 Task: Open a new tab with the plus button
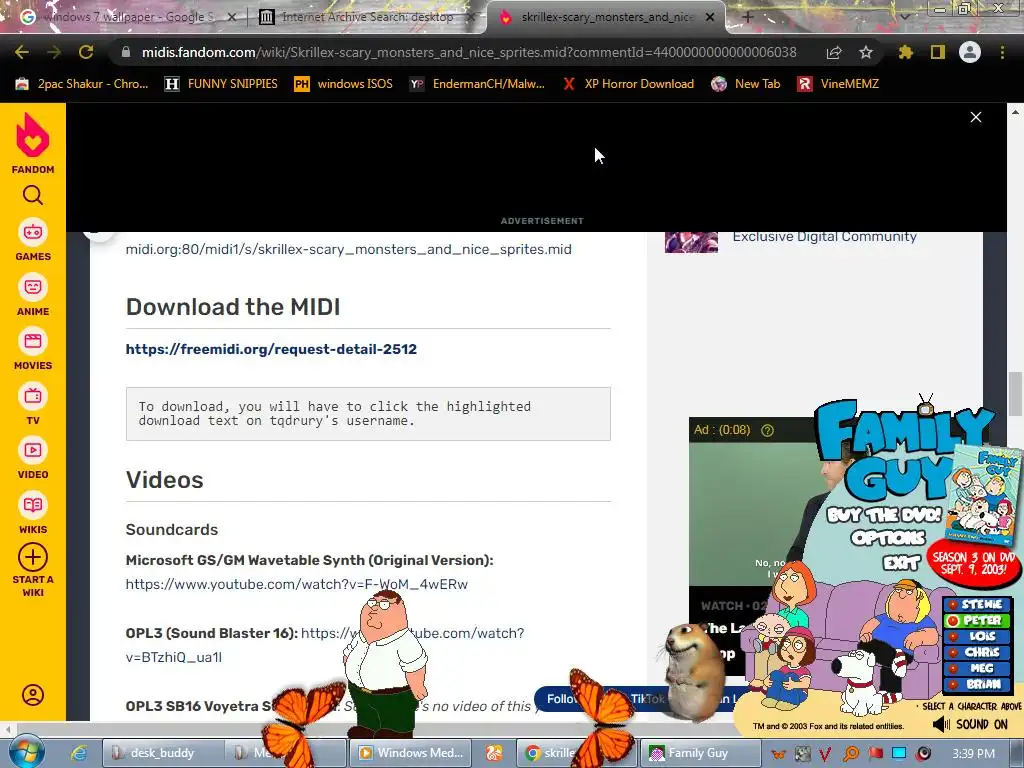pyautogui.click(x=748, y=17)
